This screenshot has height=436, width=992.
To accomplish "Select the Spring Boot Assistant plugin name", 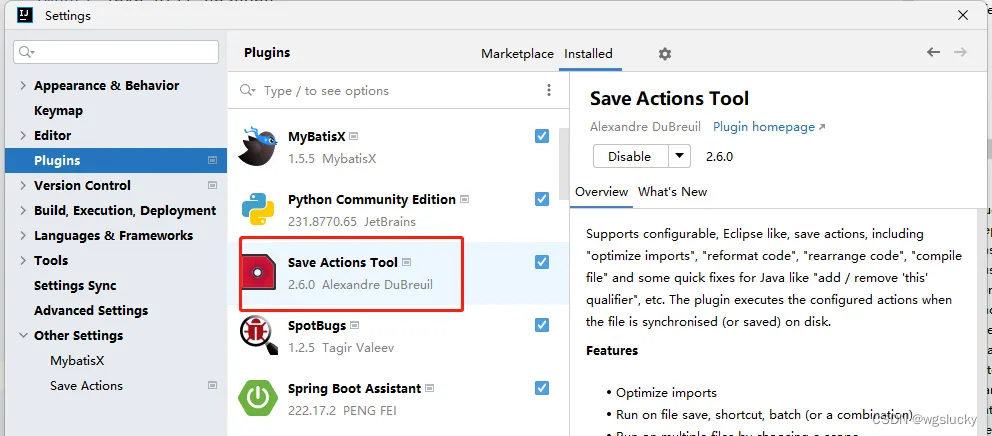I will 354,388.
